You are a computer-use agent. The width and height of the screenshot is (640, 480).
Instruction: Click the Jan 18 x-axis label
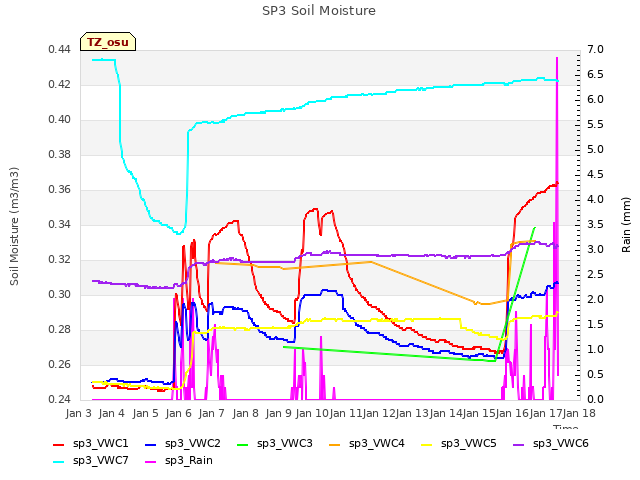pyautogui.click(x=579, y=413)
